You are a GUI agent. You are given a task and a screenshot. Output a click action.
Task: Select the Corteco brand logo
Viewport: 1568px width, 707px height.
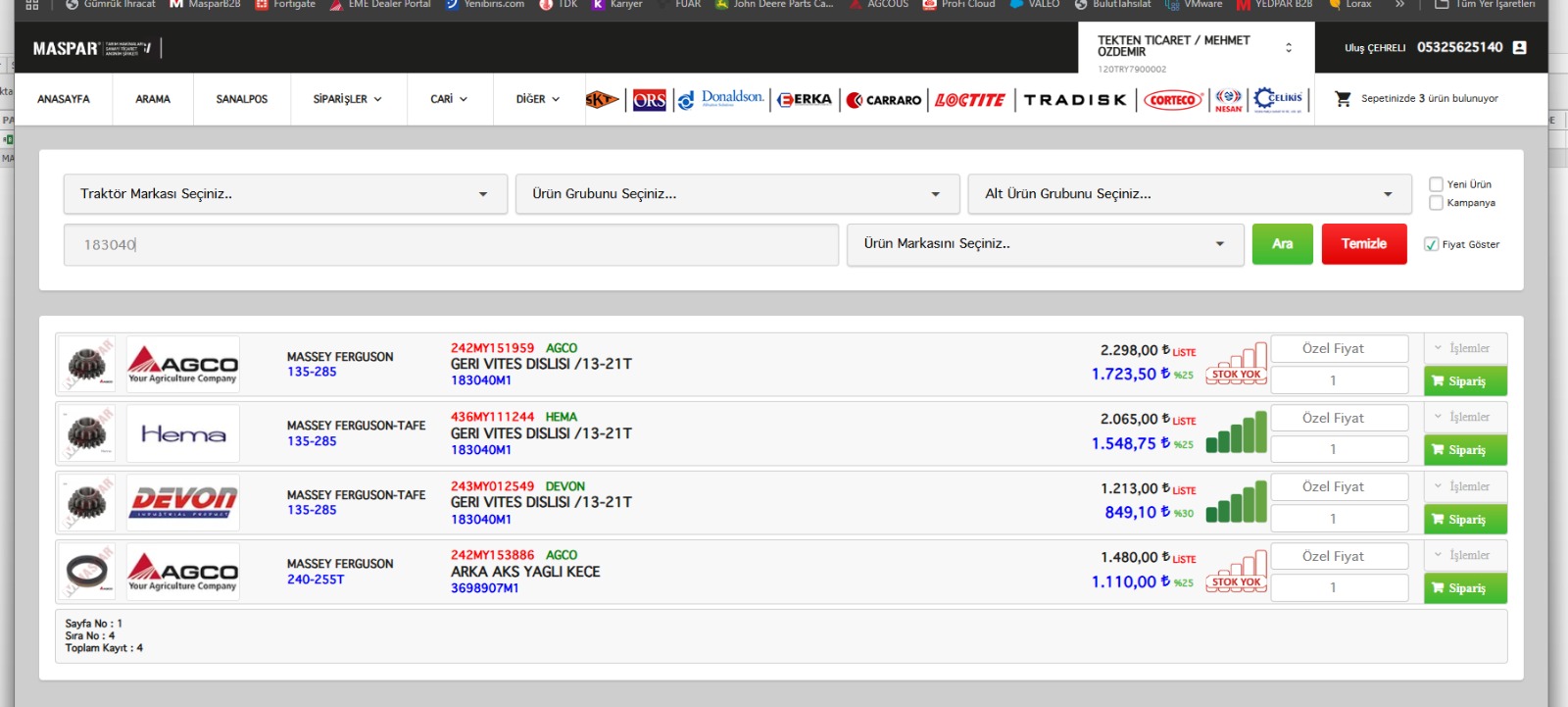point(1172,100)
